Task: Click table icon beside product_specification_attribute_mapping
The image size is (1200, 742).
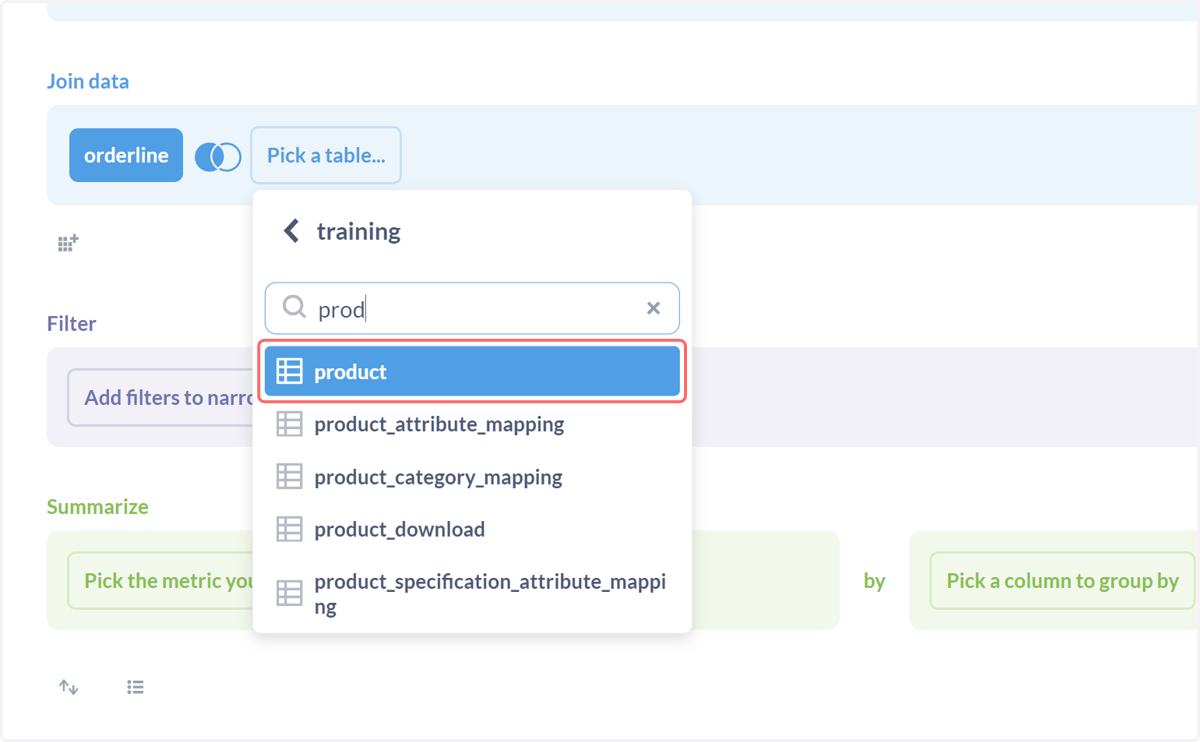Action: [289, 593]
